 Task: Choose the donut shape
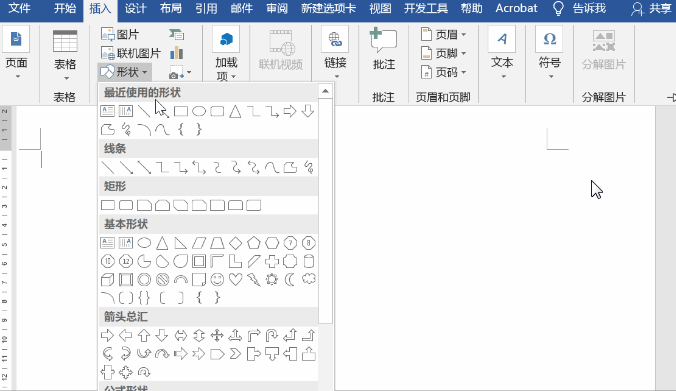click(144, 279)
